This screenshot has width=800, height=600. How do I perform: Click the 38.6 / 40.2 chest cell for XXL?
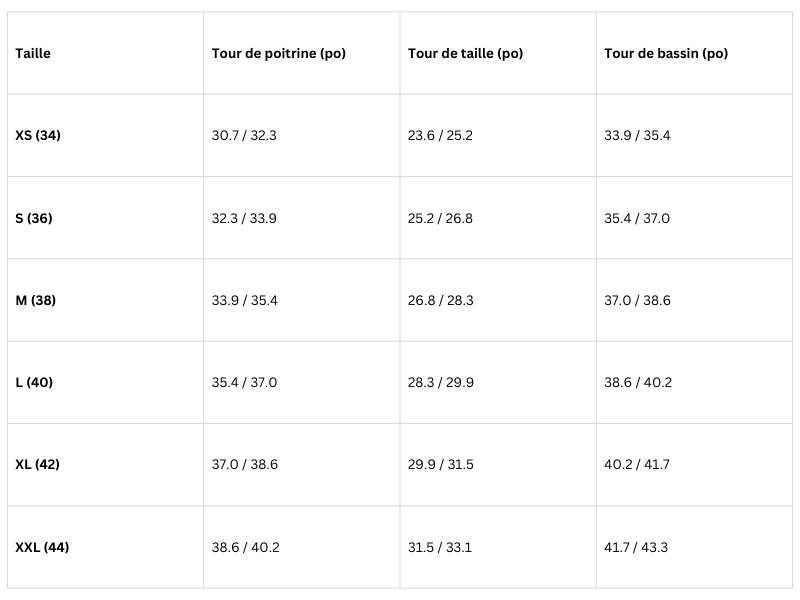pos(245,547)
